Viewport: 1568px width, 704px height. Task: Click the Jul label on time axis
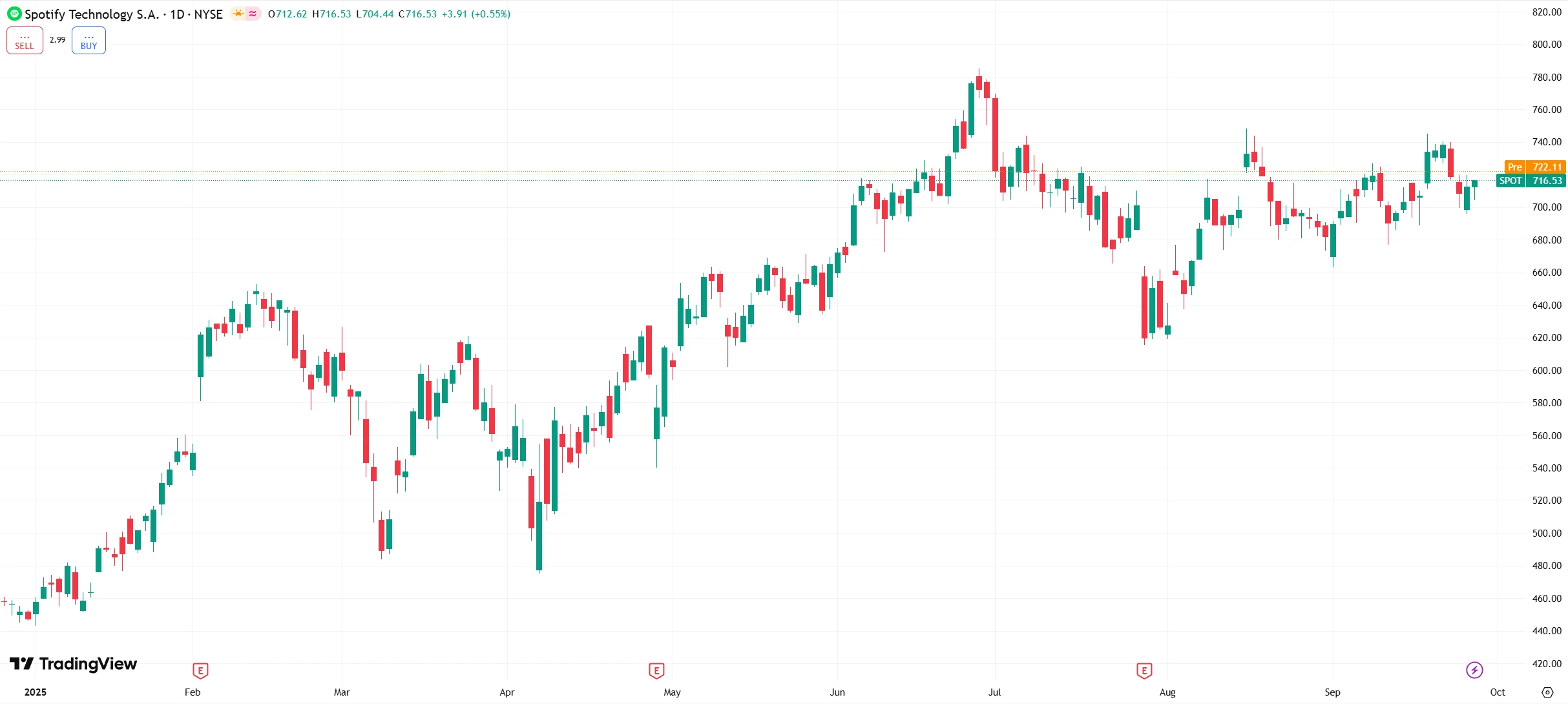click(994, 692)
